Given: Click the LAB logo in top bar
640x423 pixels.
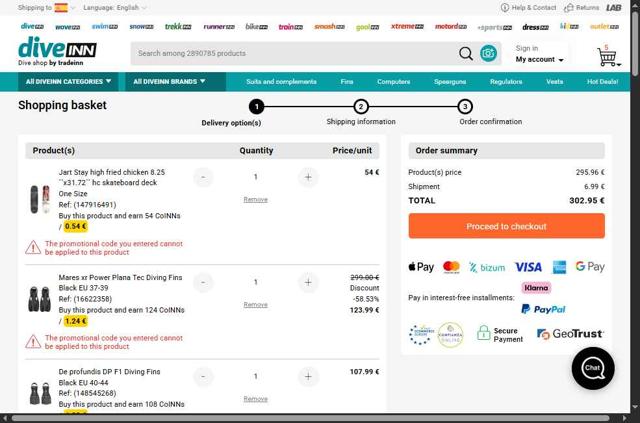Looking at the screenshot, I should tap(613, 7).
